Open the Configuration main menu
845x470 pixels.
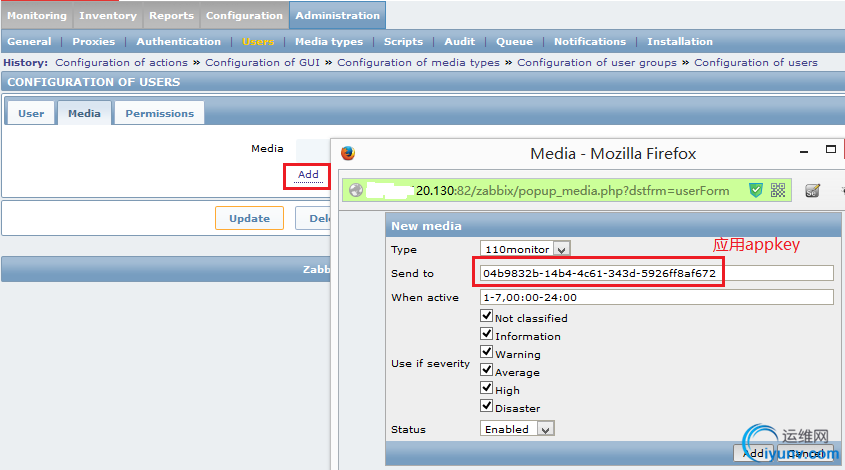click(x=244, y=16)
